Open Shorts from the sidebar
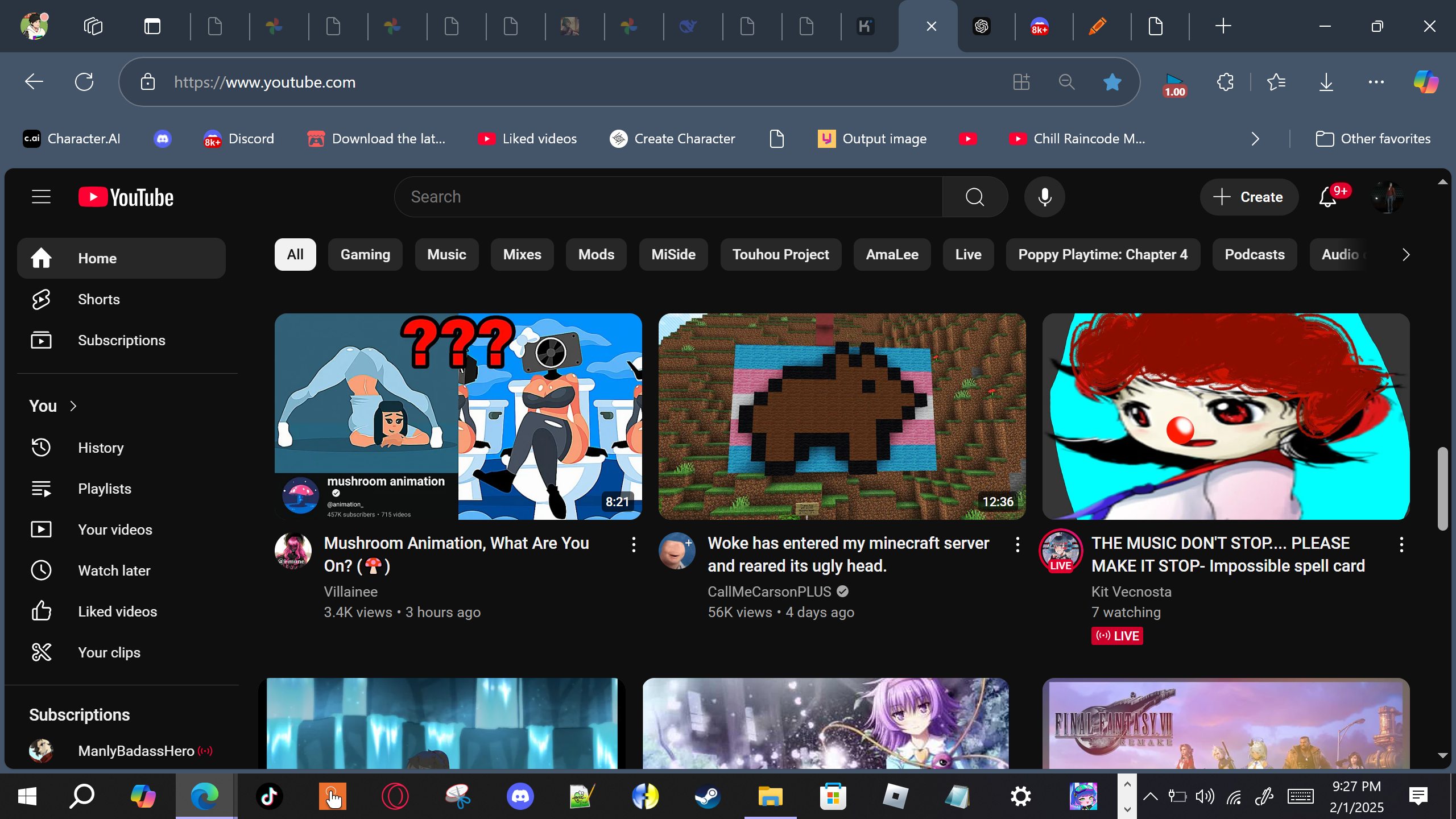1456x819 pixels. [98, 299]
